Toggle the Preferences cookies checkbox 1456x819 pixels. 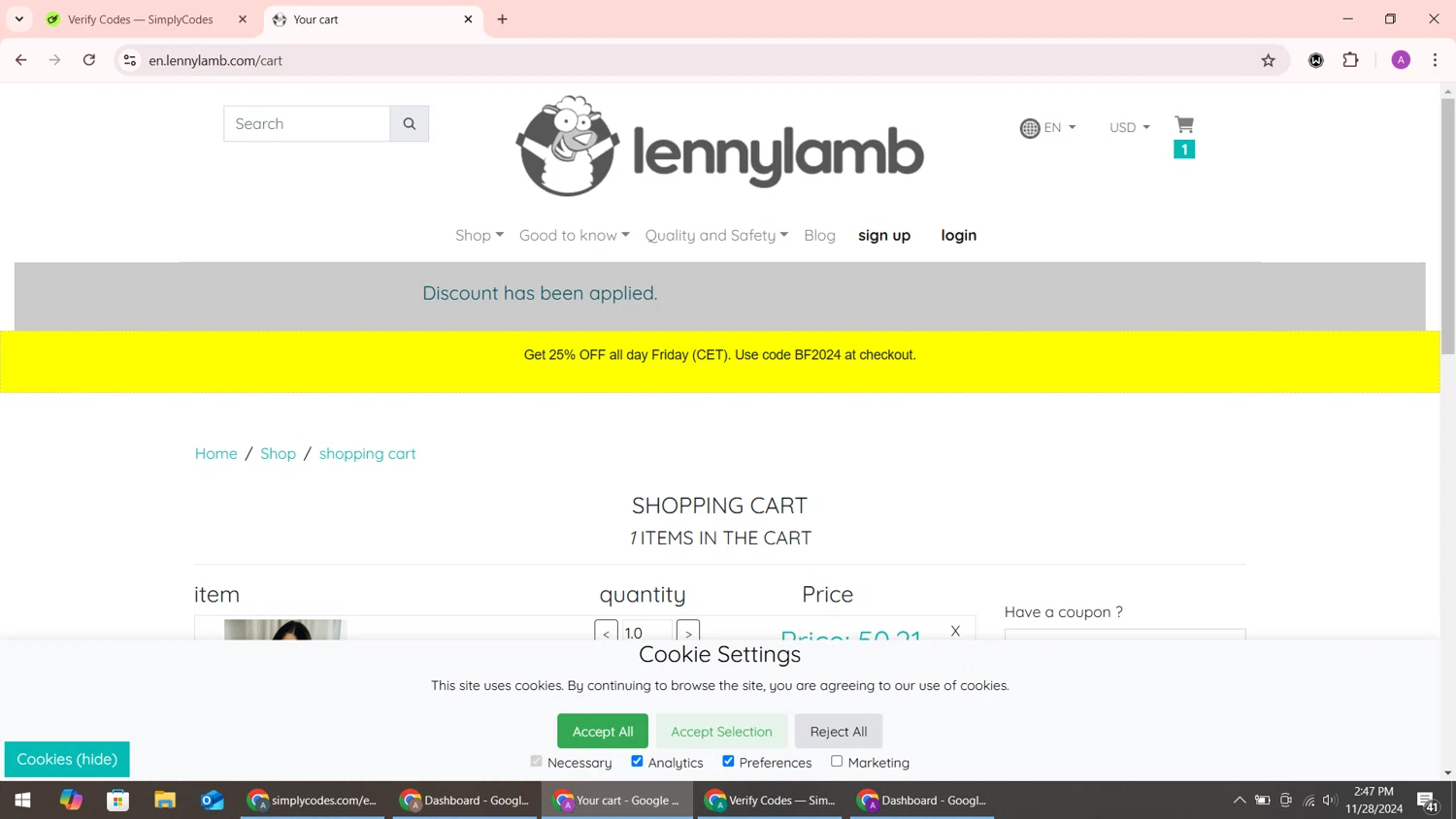[x=728, y=762]
